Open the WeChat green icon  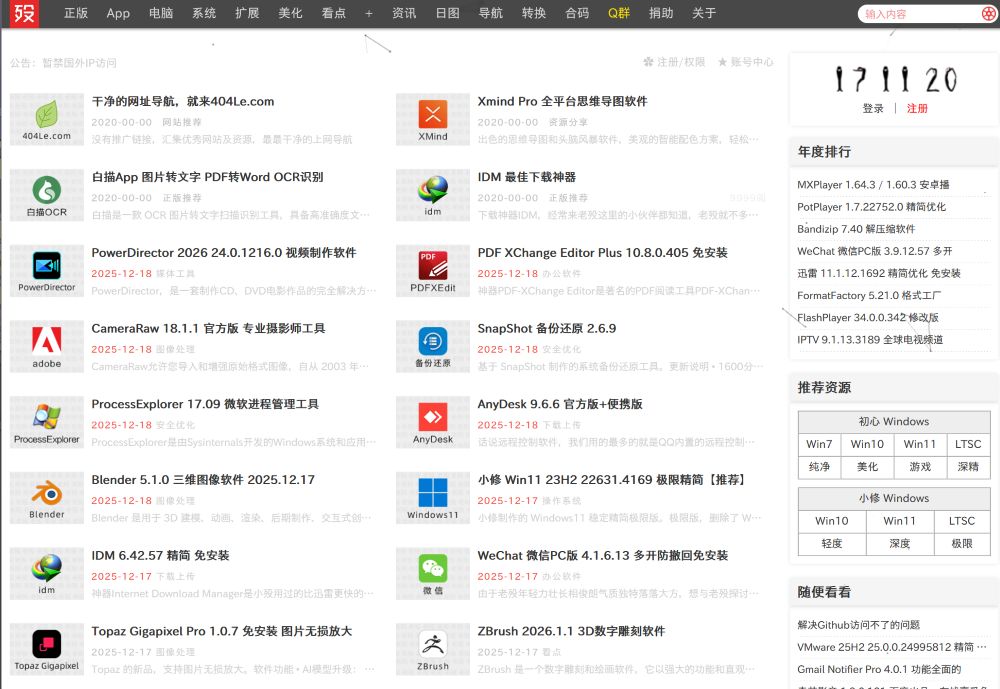point(433,572)
